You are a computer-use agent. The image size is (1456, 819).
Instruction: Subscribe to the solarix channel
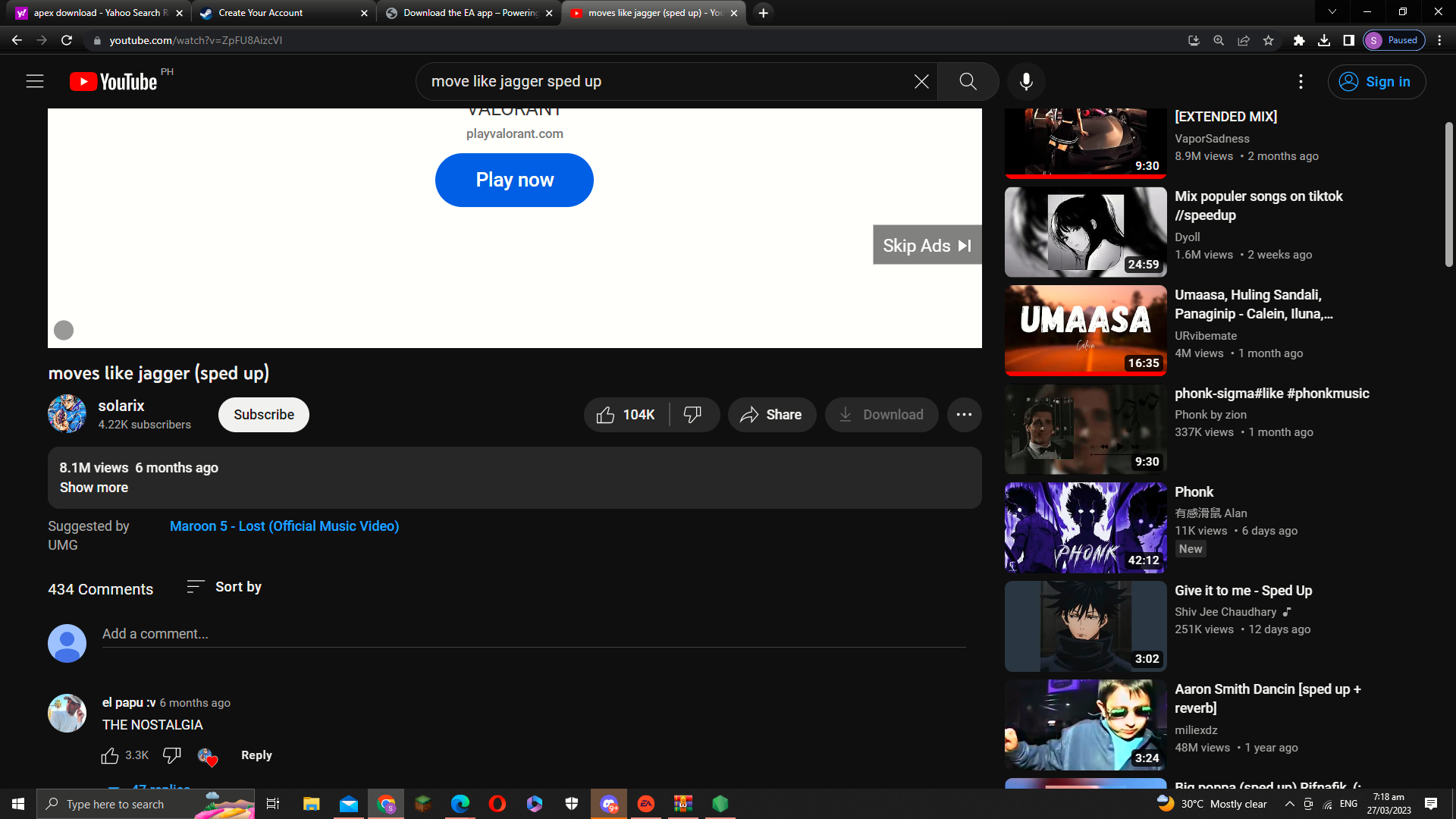point(263,415)
